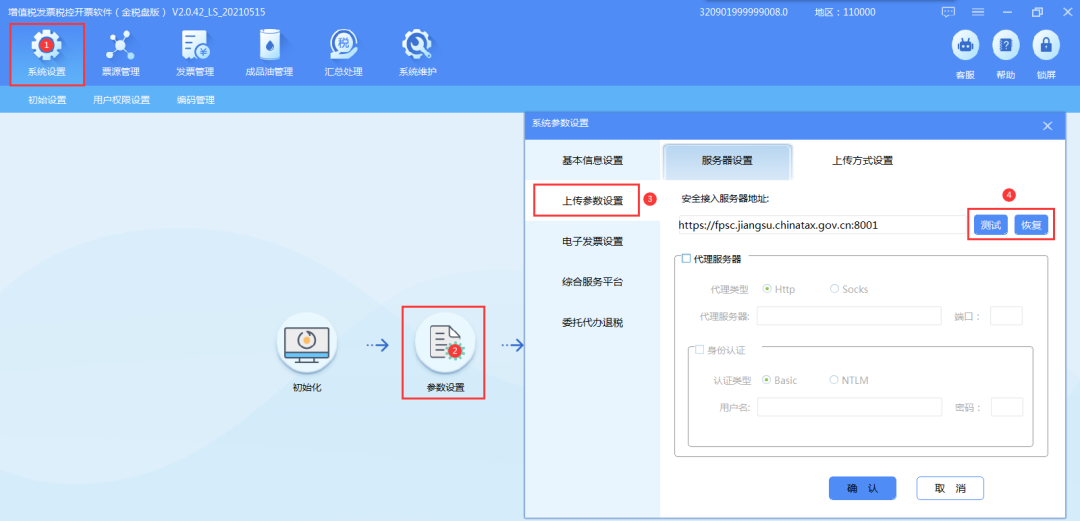Screen dimensions: 1080x521
Task: Switch to 服务器设置 tab
Action: point(727,161)
